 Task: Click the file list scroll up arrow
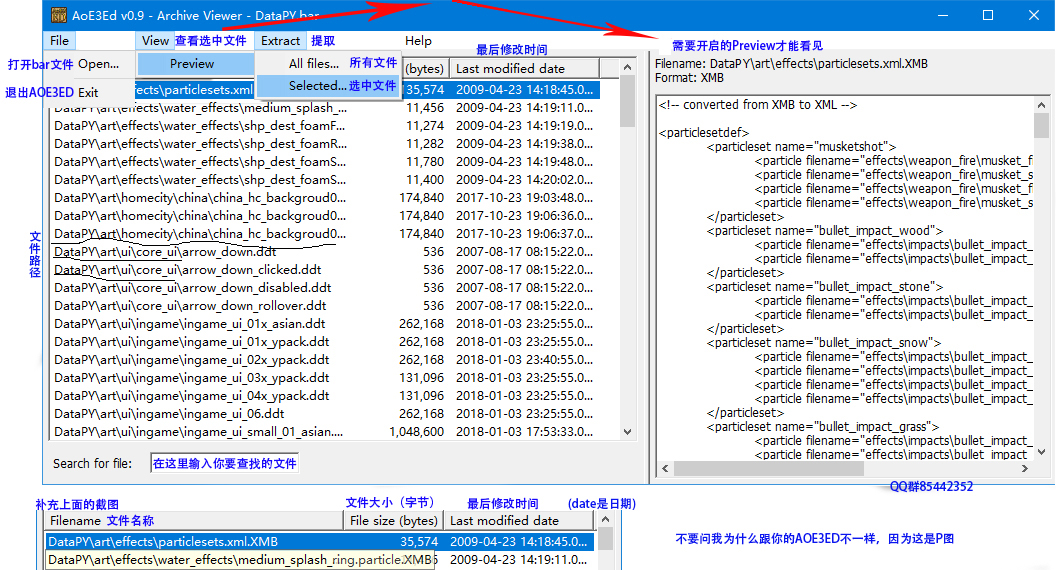click(628, 67)
